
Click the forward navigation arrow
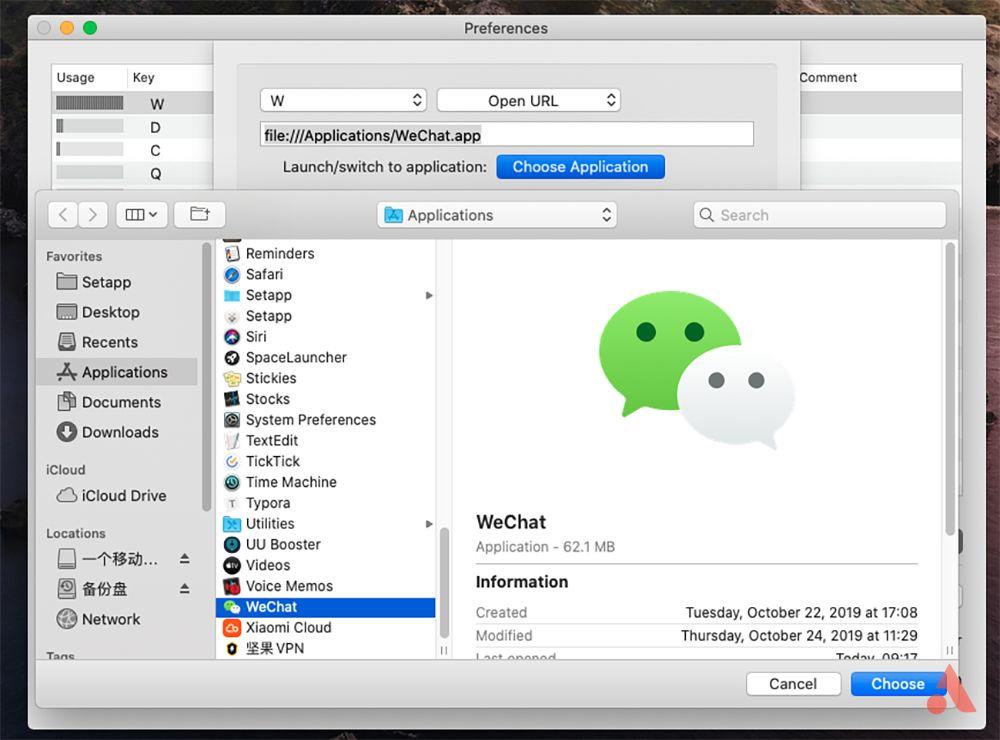pyautogui.click(x=93, y=215)
